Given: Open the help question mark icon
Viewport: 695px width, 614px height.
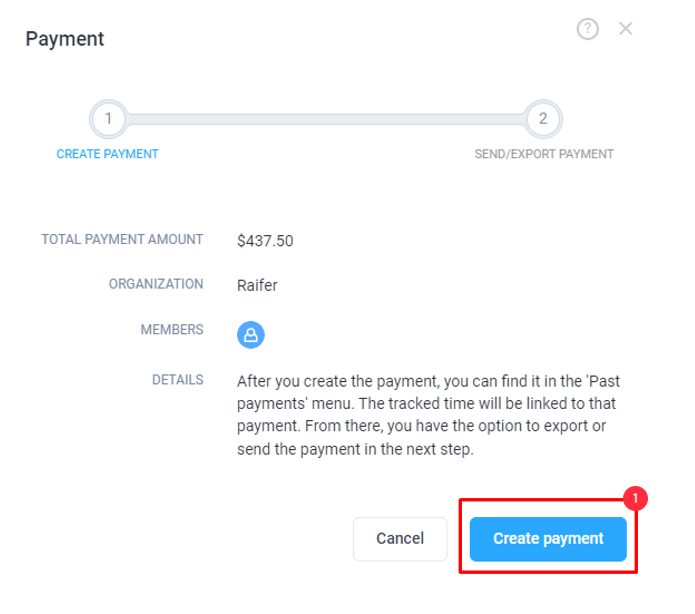Looking at the screenshot, I should [587, 29].
